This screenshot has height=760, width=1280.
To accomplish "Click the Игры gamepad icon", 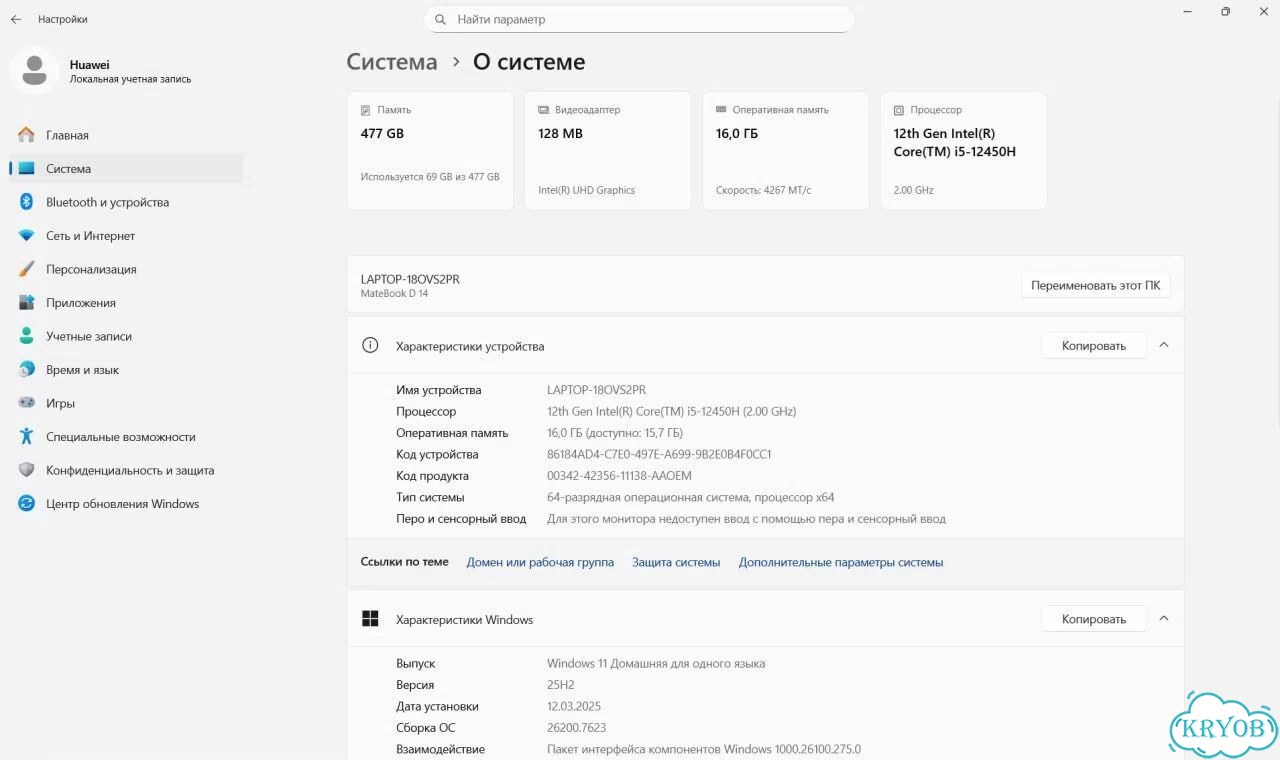I will [x=27, y=403].
